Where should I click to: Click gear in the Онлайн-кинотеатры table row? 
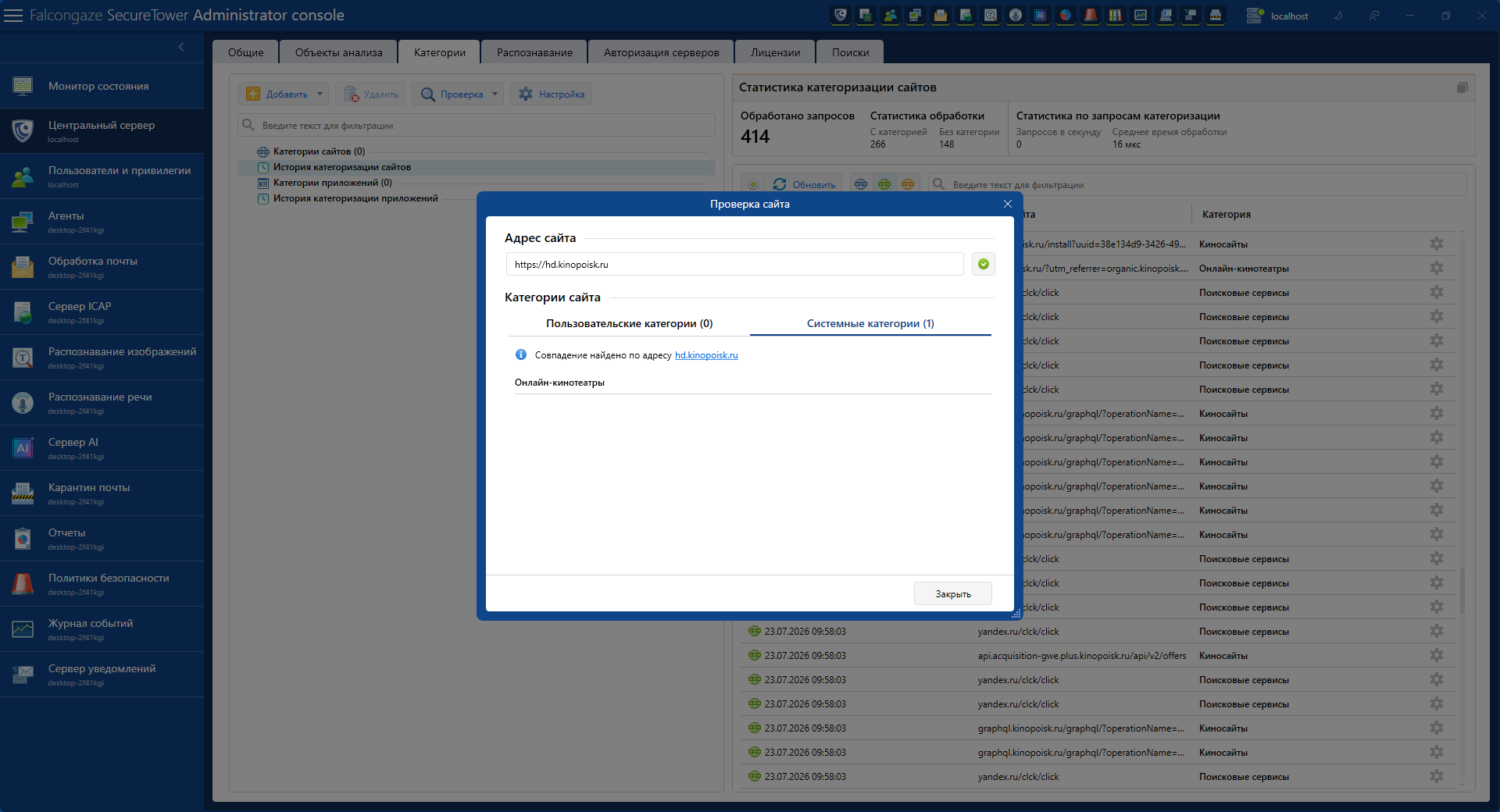tap(1437, 268)
